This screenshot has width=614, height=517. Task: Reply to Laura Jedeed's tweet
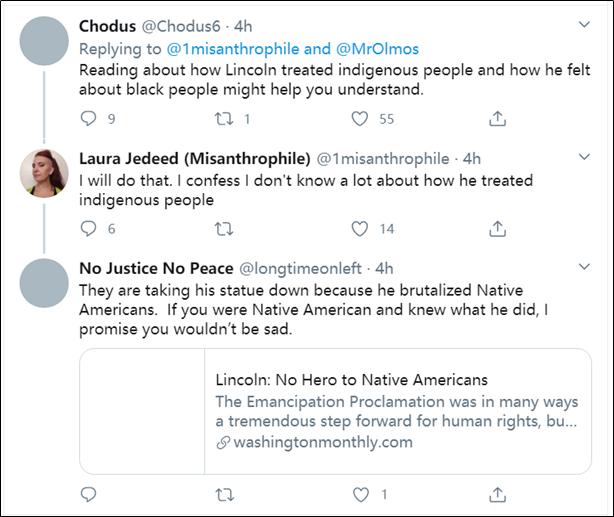pos(89,228)
